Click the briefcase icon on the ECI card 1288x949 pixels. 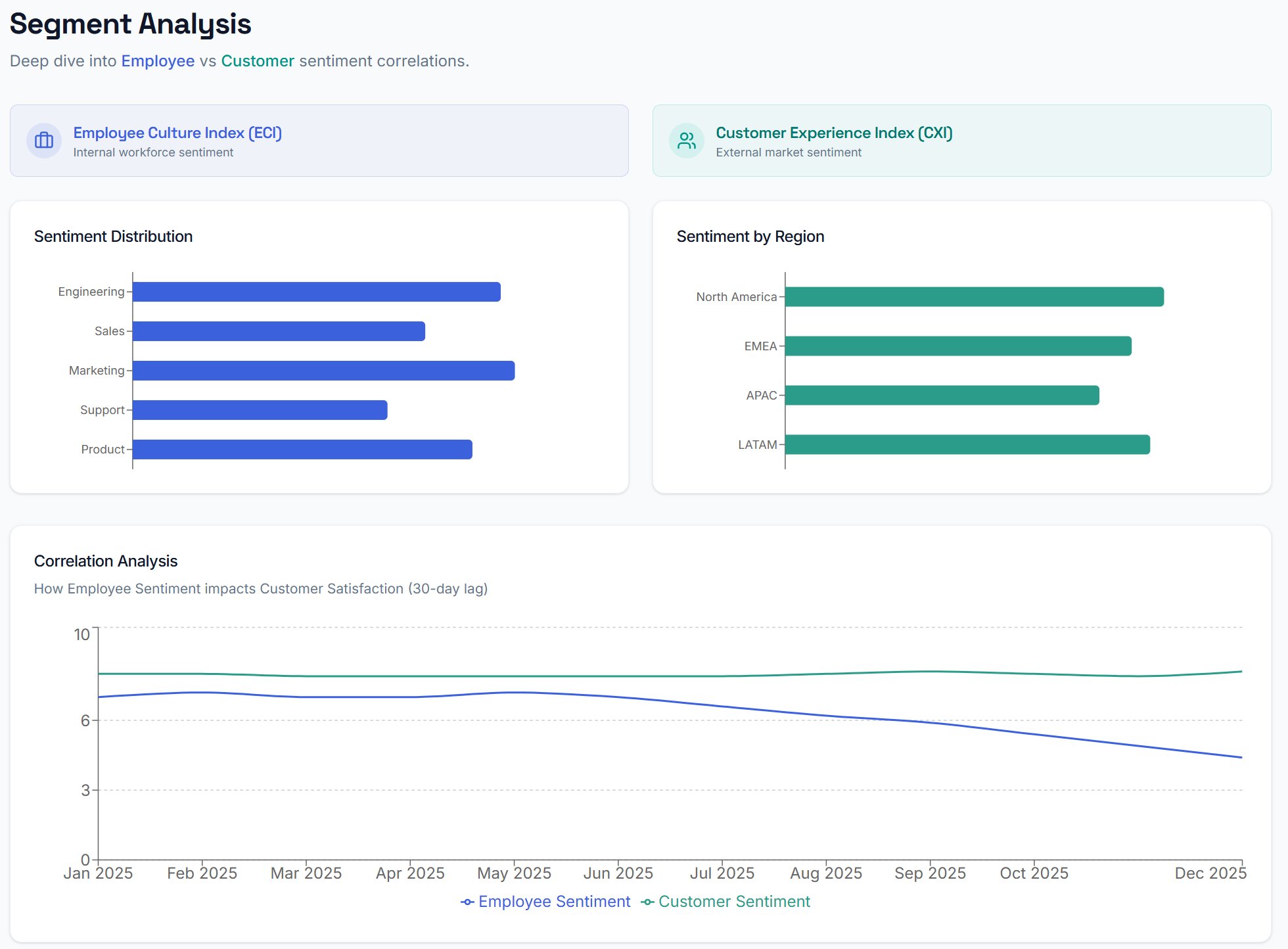coord(43,141)
